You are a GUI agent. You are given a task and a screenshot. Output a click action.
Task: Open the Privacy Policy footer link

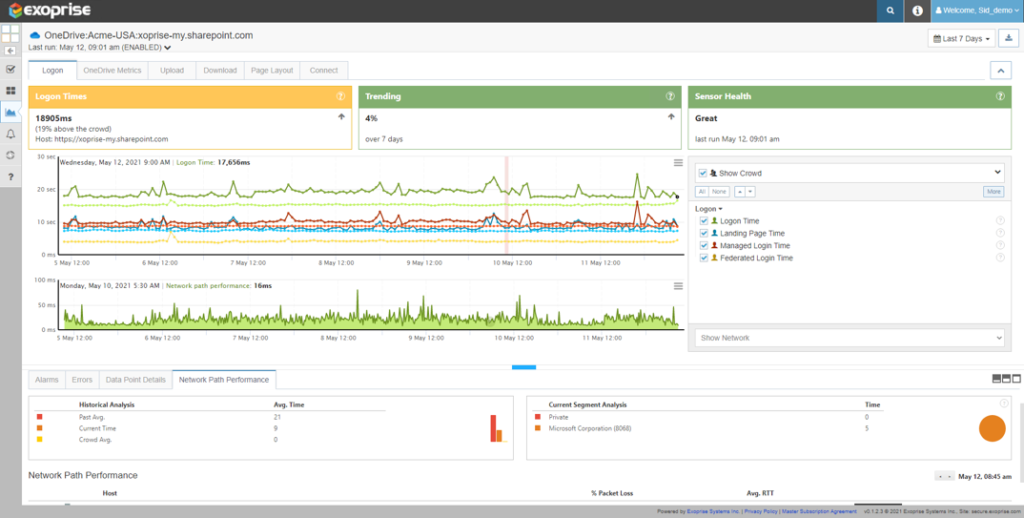761,511
